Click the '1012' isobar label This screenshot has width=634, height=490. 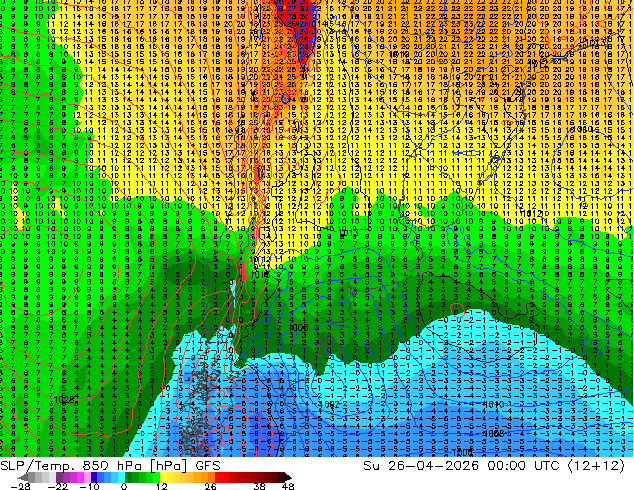[x=531, y=213]
